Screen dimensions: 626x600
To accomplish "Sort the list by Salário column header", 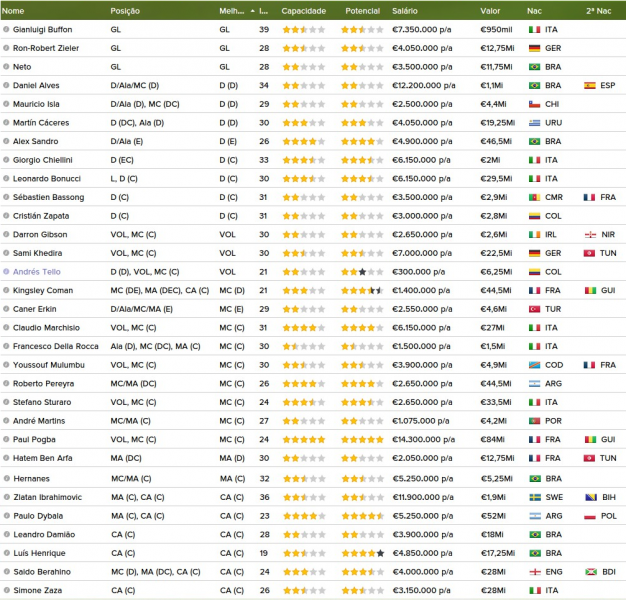I will (x=405, y=10).
